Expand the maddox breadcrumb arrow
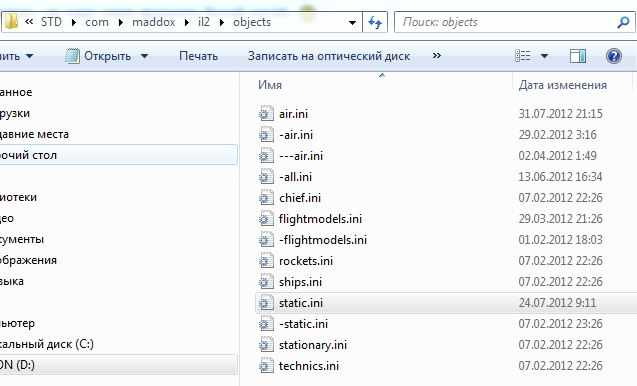 point(186,22)
